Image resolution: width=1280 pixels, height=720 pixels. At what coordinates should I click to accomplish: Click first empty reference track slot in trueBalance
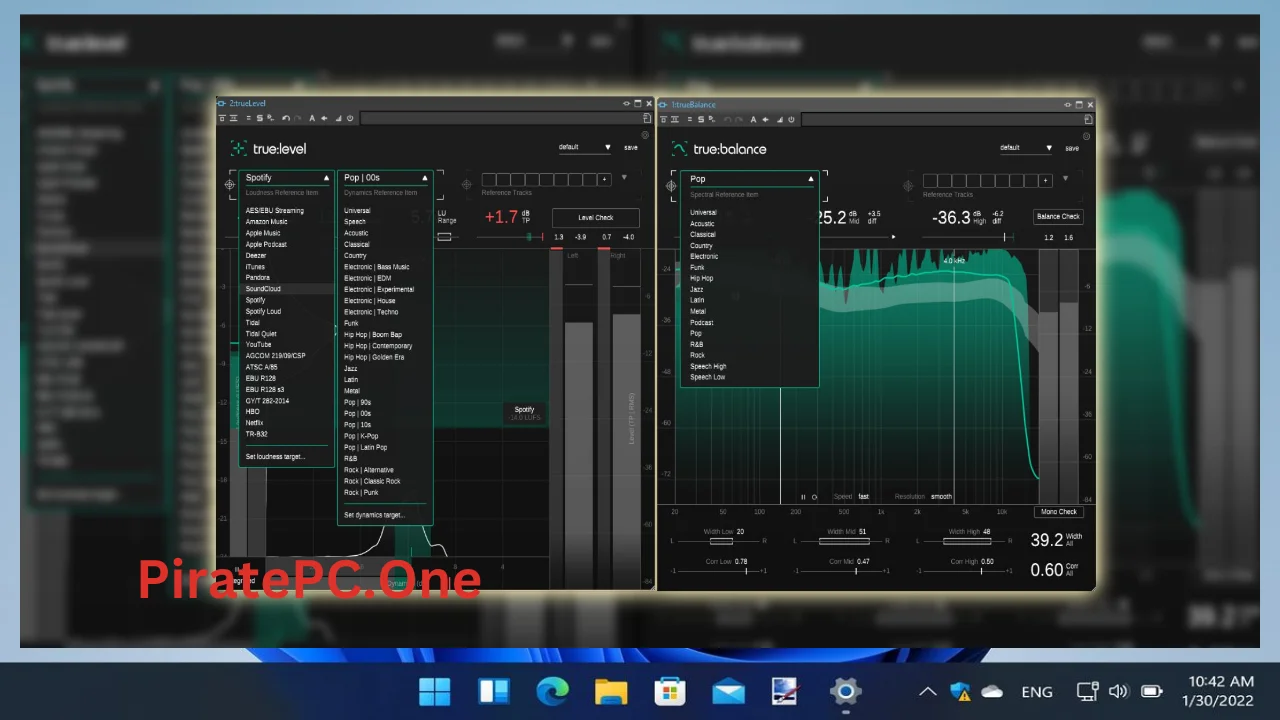(x=929, y=180)
